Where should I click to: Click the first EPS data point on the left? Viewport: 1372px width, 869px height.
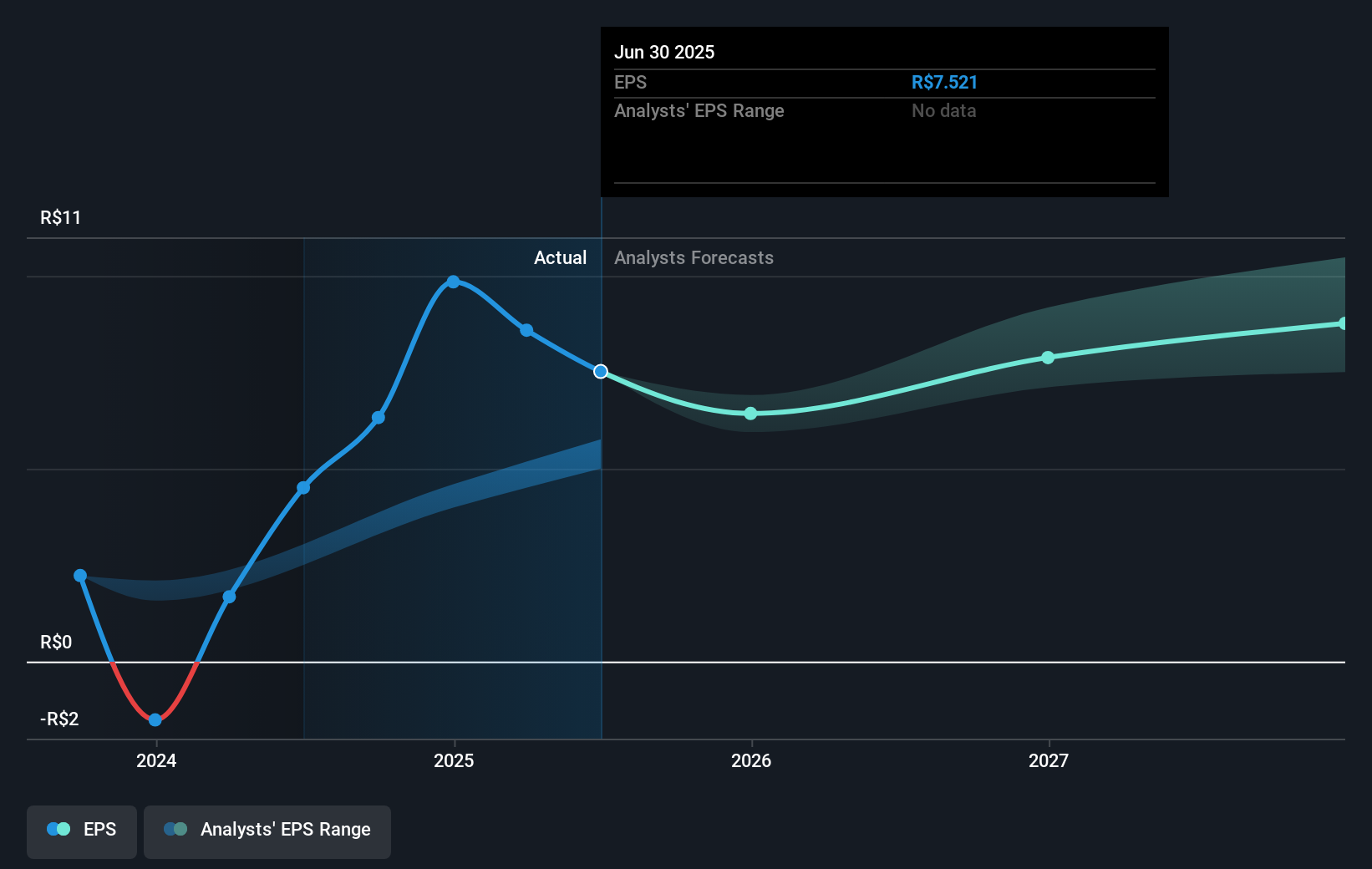click(x=79, y=575)
